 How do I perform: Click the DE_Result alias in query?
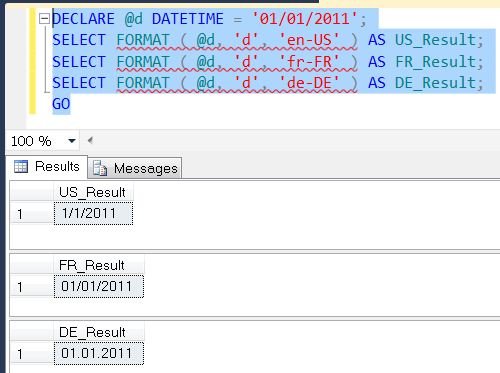click(x=436, y=83)
